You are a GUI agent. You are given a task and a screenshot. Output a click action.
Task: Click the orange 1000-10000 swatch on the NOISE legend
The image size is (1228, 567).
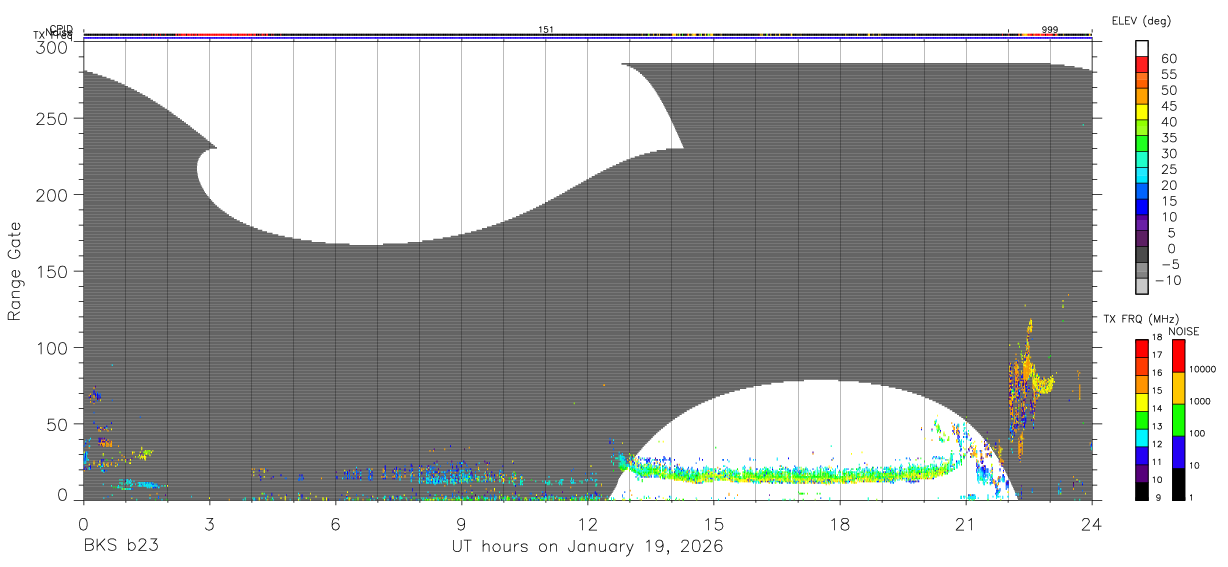click(1178, 388)
